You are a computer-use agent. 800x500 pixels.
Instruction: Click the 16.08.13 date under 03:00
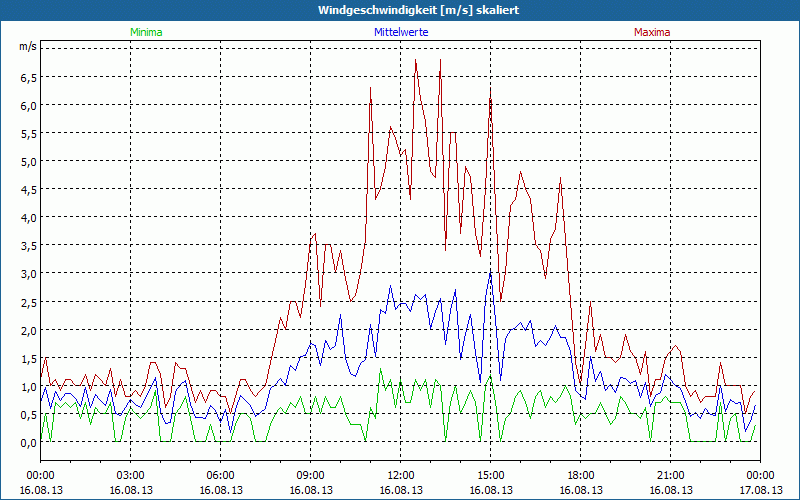(x=131, y=490)
